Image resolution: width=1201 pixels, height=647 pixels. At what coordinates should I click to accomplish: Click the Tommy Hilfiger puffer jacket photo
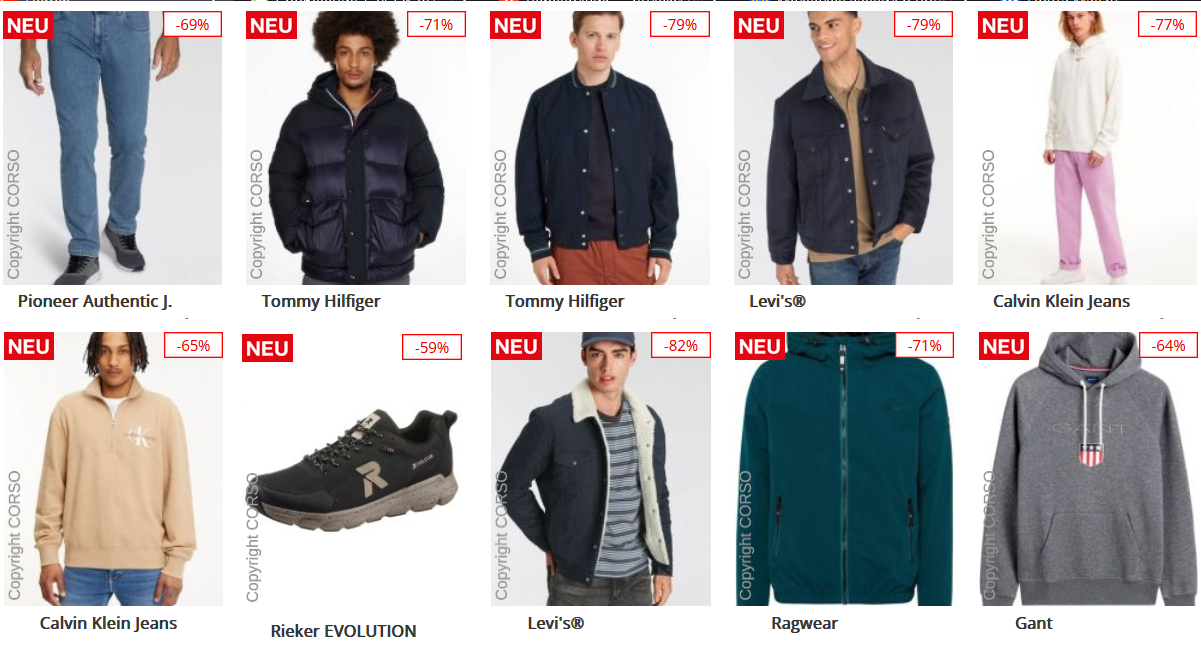(355, 148)
